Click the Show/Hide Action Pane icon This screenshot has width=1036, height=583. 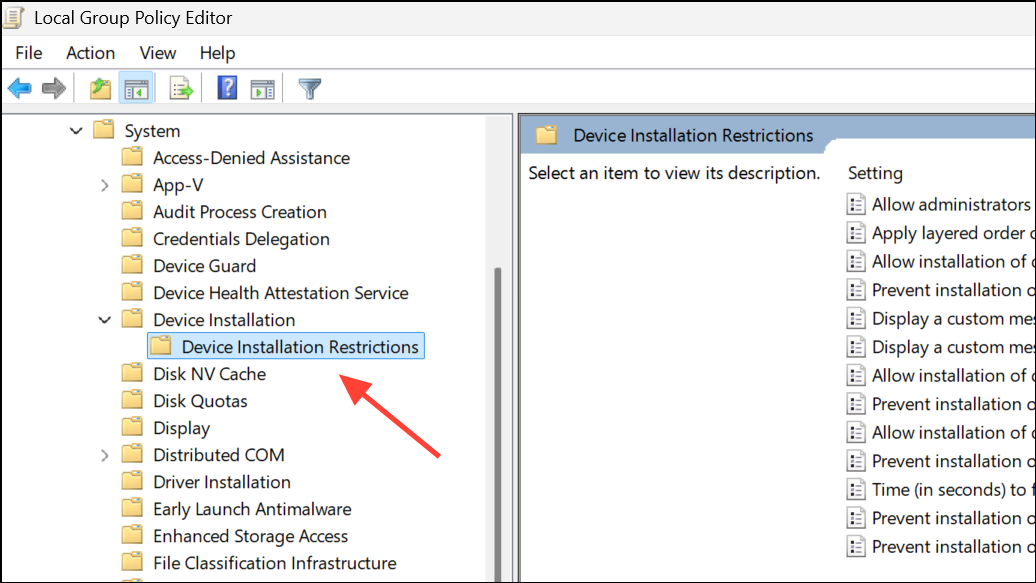click(262, 88)
